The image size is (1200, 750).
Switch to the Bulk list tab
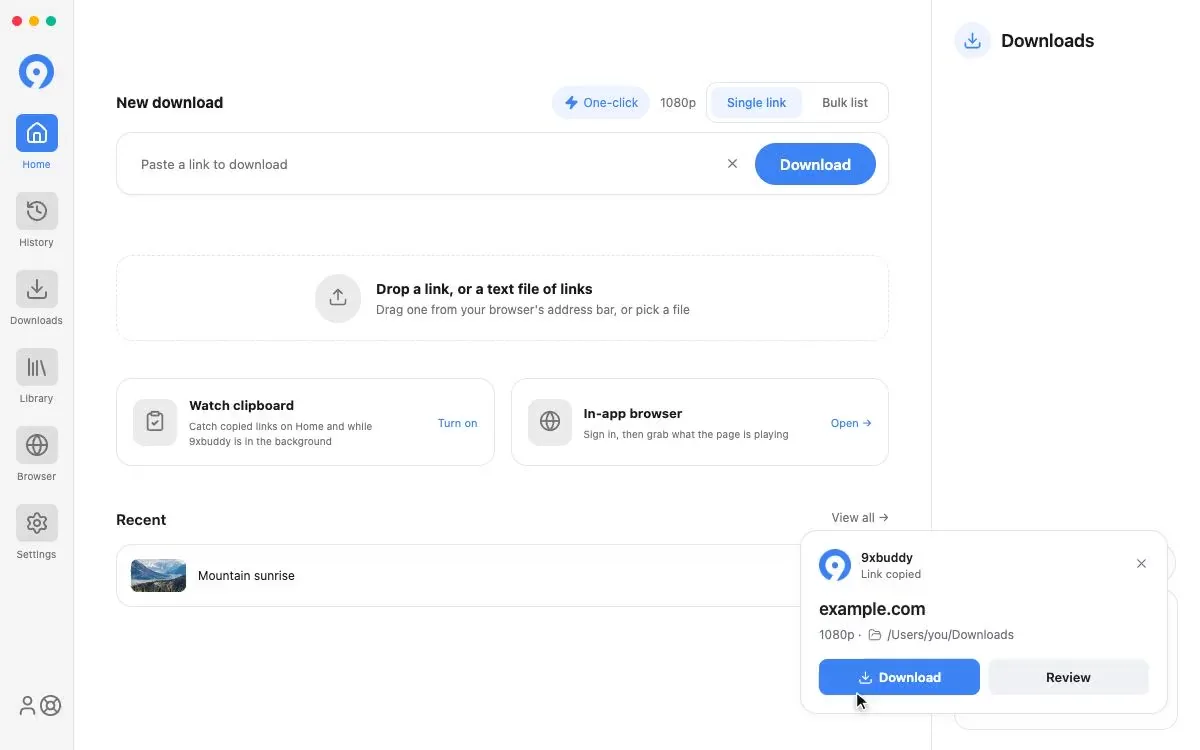coord(845,102)
